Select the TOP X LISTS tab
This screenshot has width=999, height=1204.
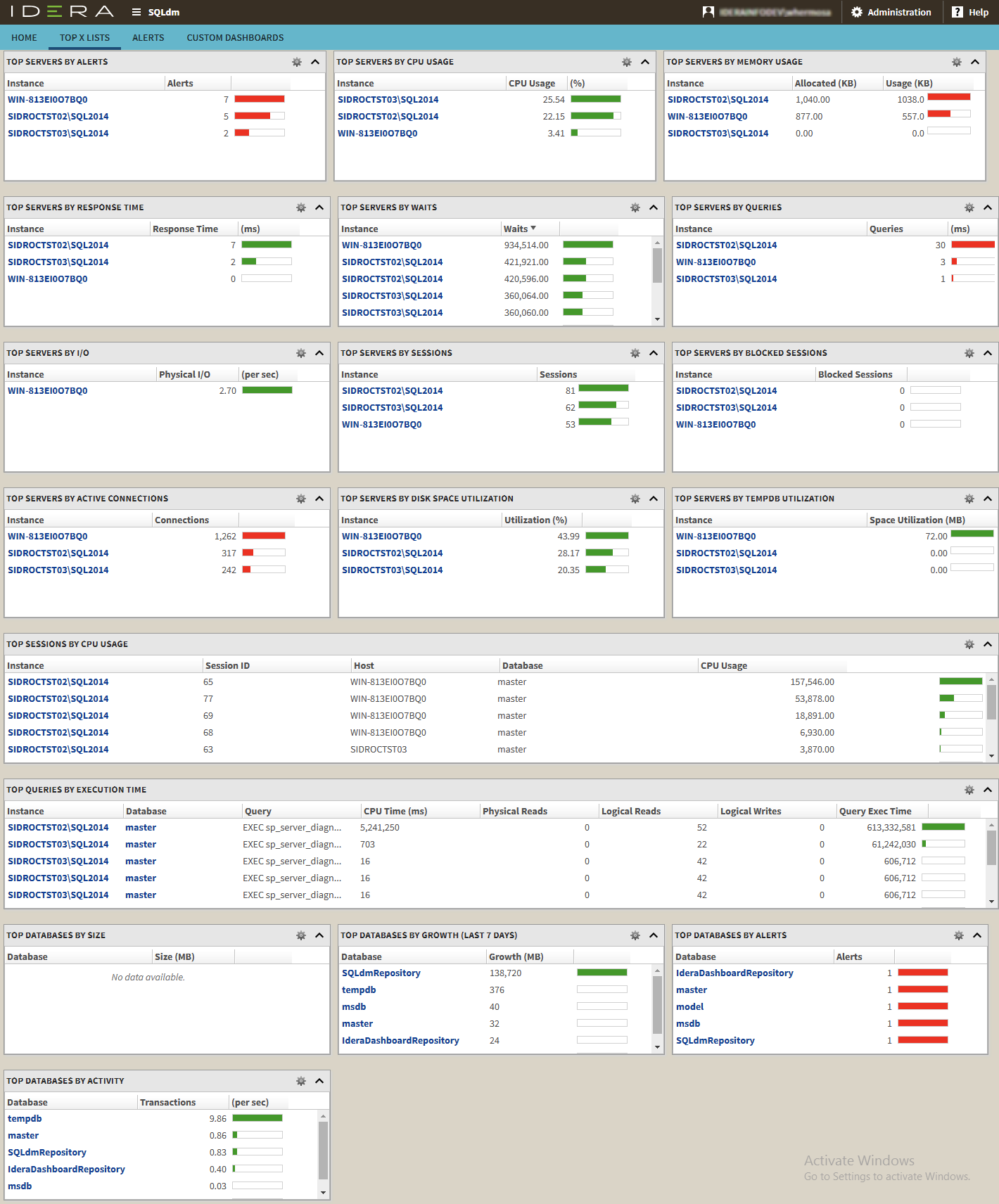point(84,38)
